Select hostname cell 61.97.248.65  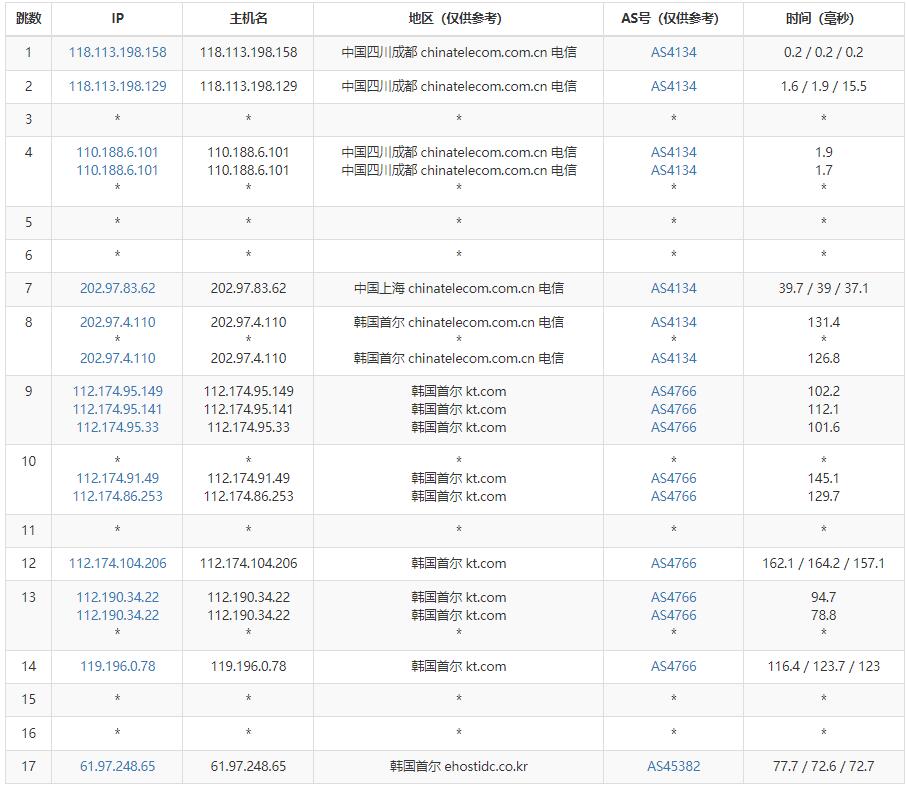point(248,766)
